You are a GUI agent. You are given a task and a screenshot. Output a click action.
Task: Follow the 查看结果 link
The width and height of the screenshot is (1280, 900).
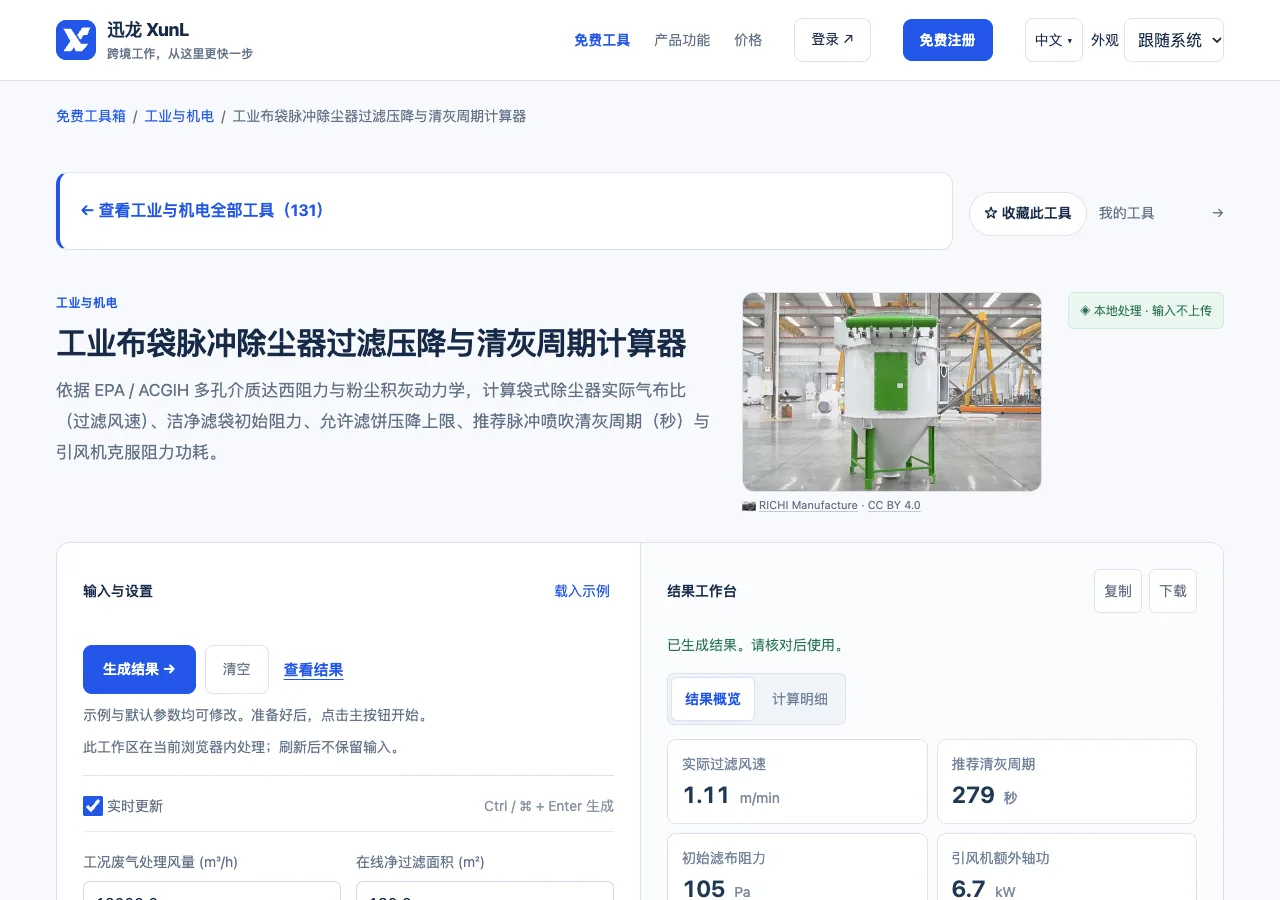coord(313,670)
